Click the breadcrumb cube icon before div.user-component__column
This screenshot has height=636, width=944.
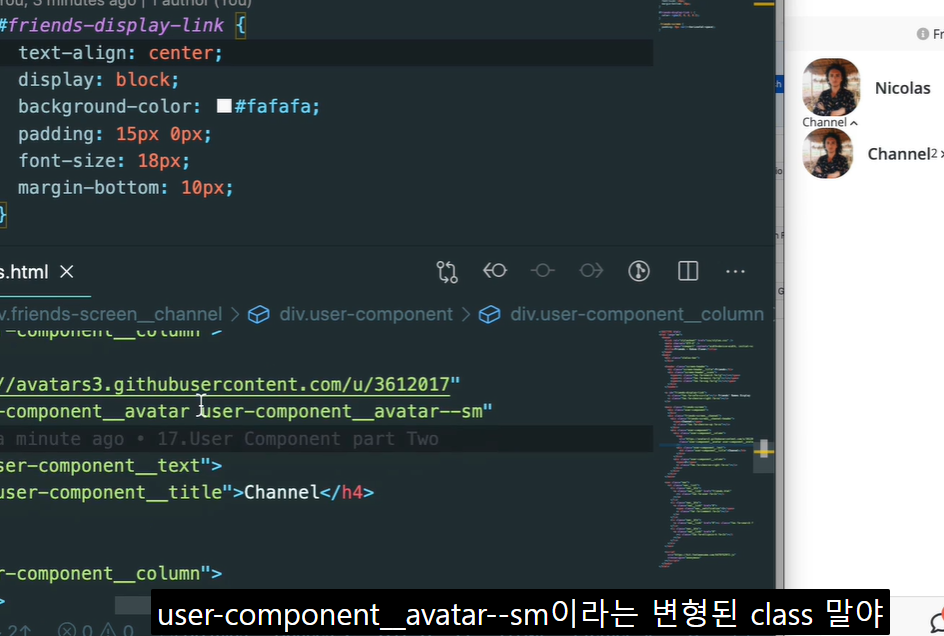click(489, 314)
